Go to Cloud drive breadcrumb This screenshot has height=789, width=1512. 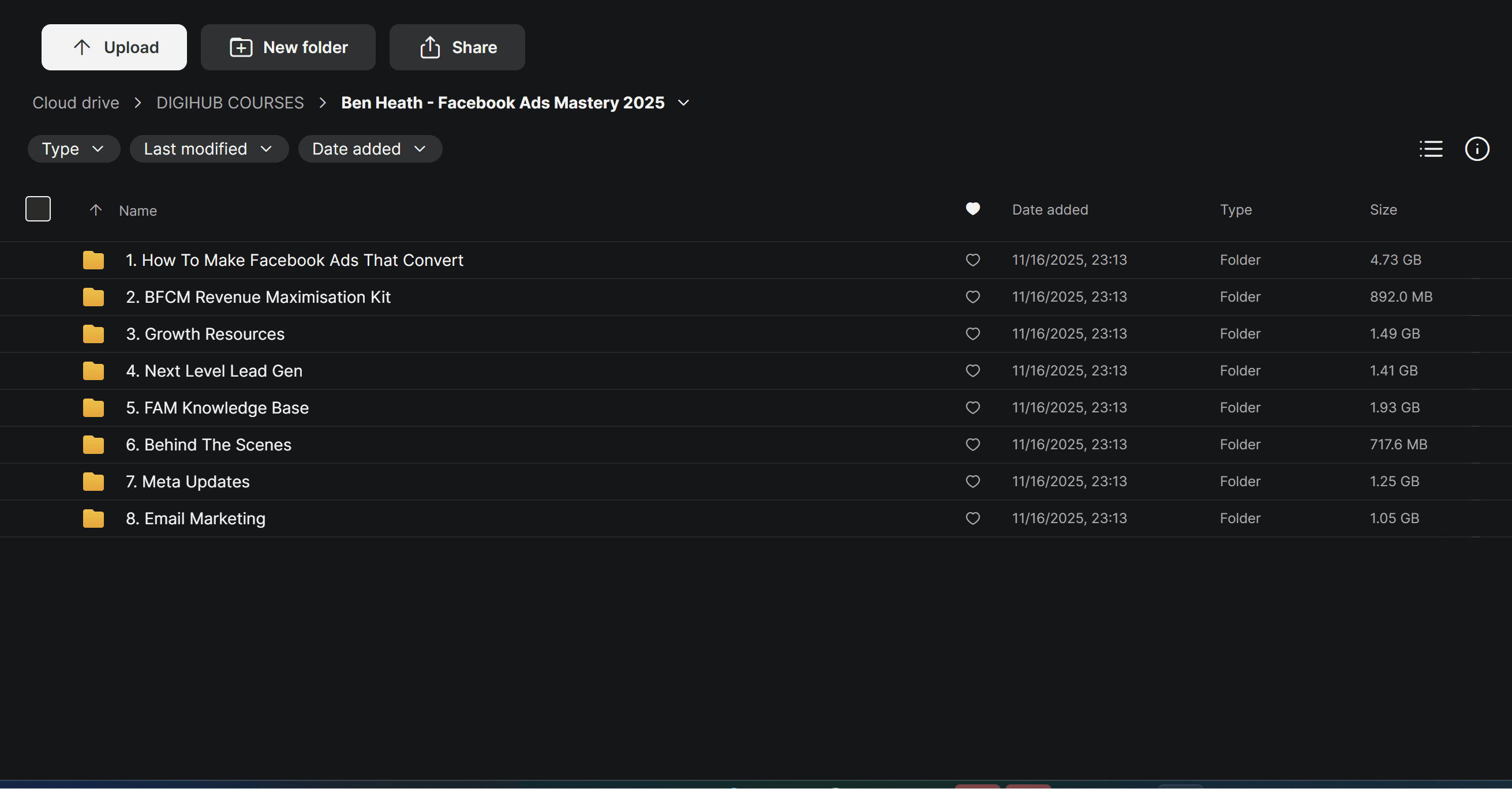pos(76,103)
